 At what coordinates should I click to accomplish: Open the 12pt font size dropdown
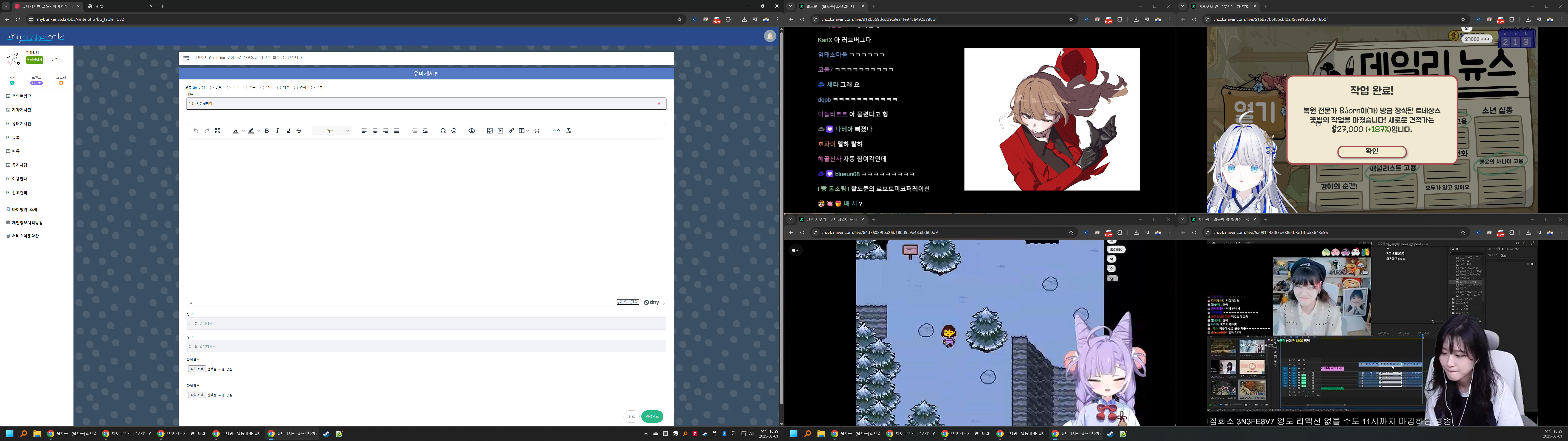[332, 131]
